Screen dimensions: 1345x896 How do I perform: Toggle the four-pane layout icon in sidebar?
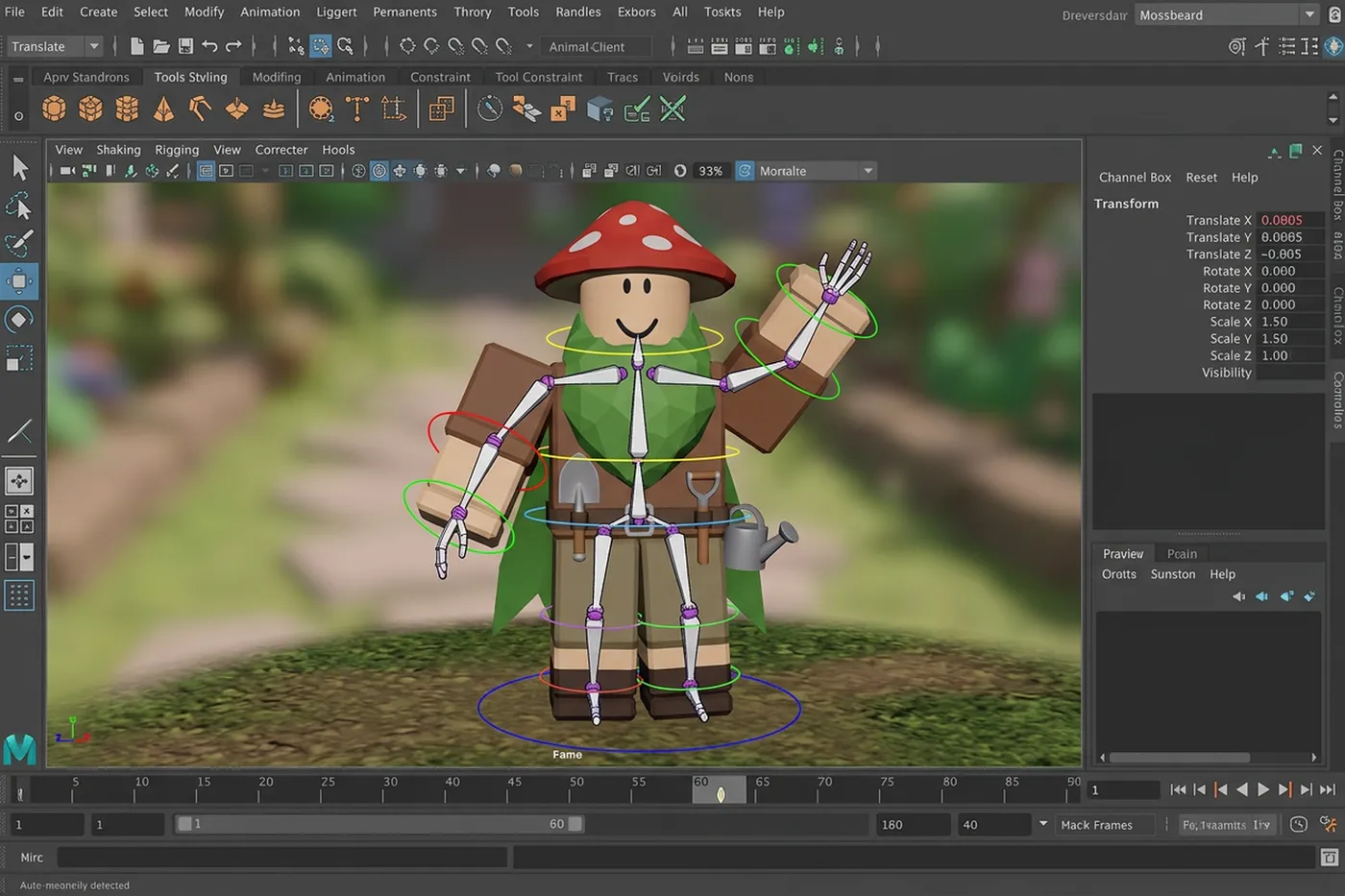(19, 519)
